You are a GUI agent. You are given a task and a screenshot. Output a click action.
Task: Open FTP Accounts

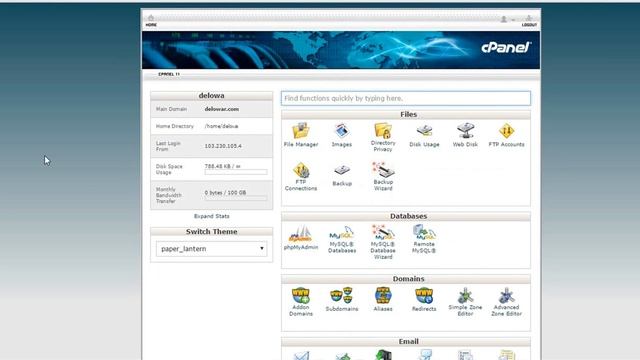506,135
